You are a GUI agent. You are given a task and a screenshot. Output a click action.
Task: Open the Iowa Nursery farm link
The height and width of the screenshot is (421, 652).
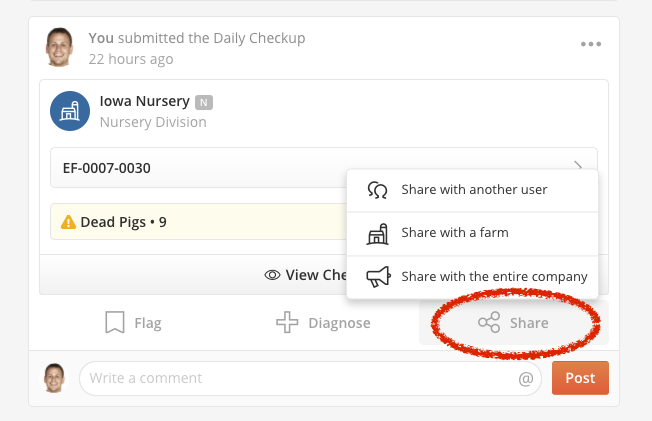(144, 101)
